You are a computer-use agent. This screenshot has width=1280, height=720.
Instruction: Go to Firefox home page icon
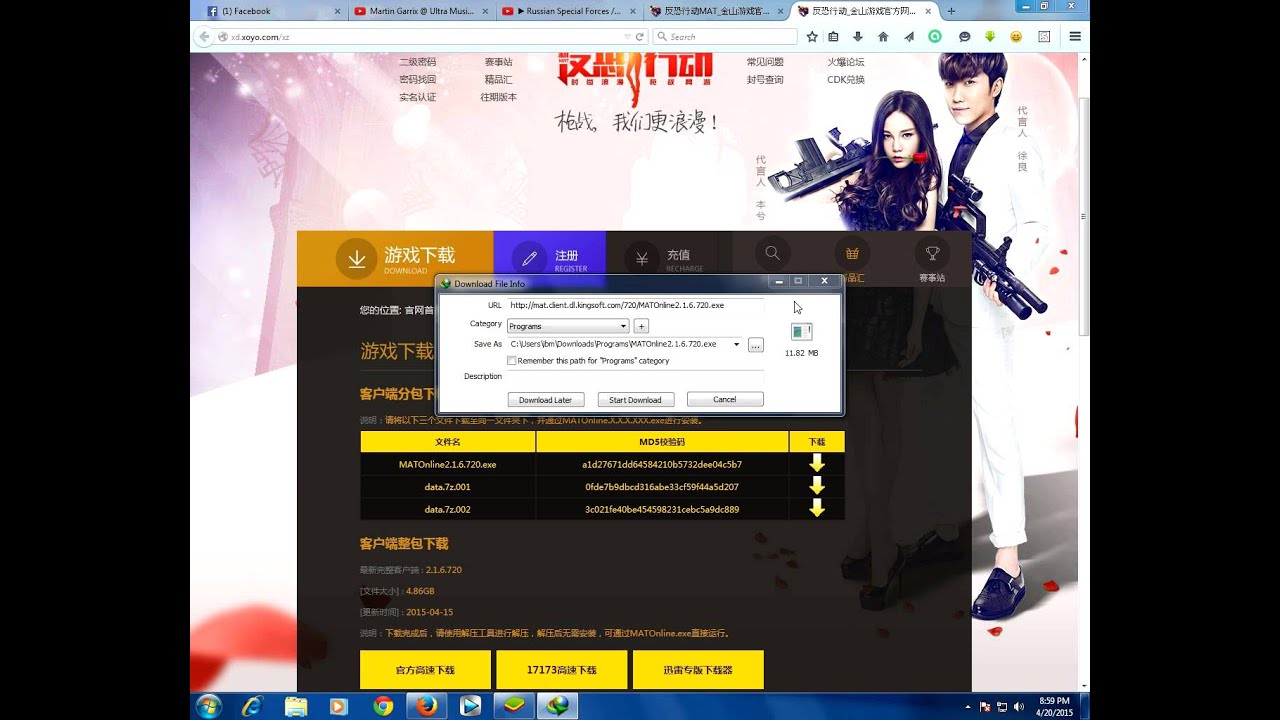click(883, 36)
